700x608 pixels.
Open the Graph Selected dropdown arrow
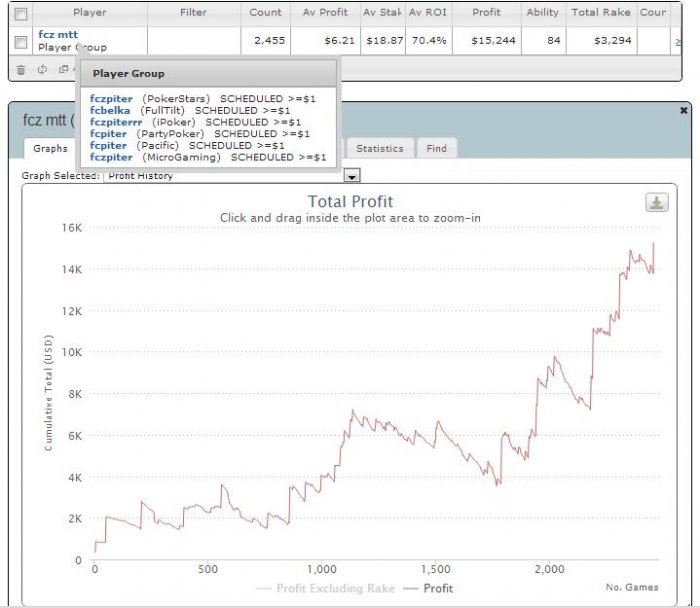[352, 176]
